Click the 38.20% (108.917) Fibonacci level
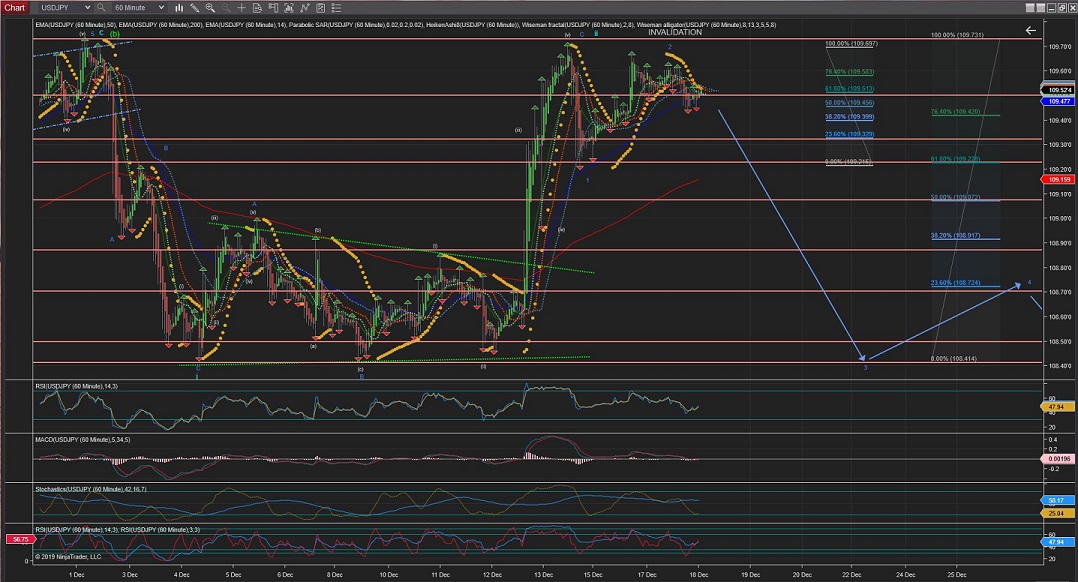Image resolution: width=1078 pixels, height=582 pixels. coord(956,236)
